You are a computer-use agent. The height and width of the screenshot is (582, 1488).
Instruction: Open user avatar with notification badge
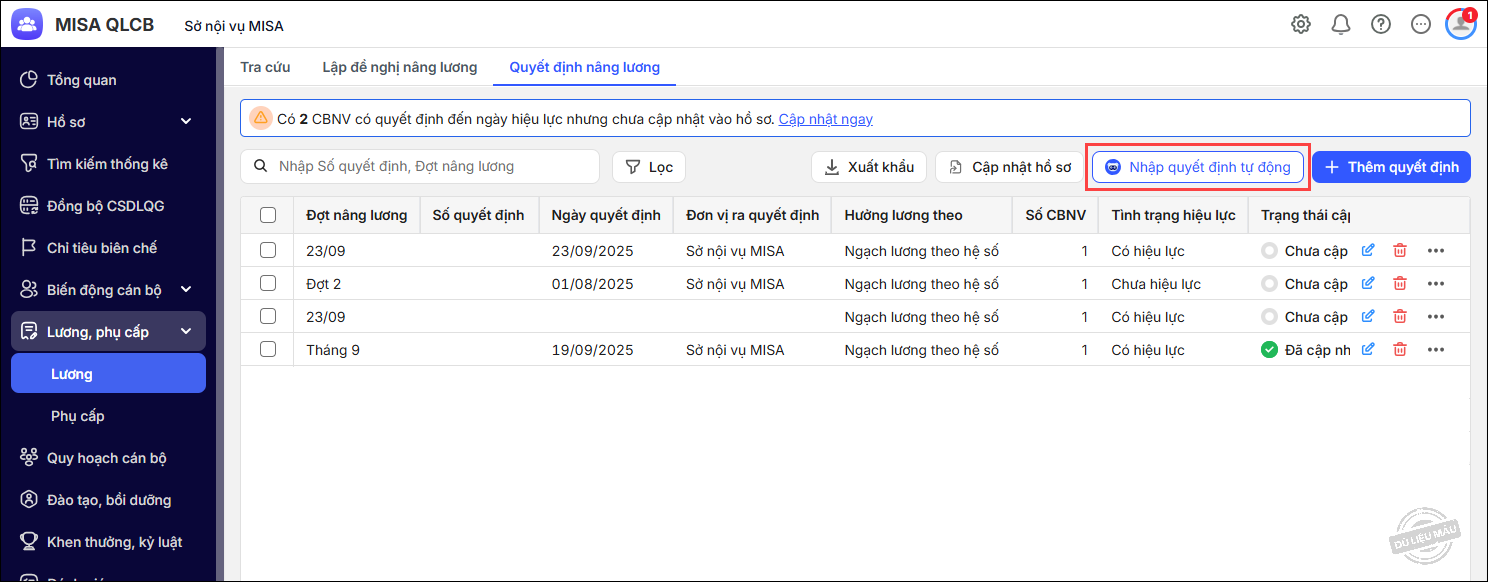(x=1460, y=24)
